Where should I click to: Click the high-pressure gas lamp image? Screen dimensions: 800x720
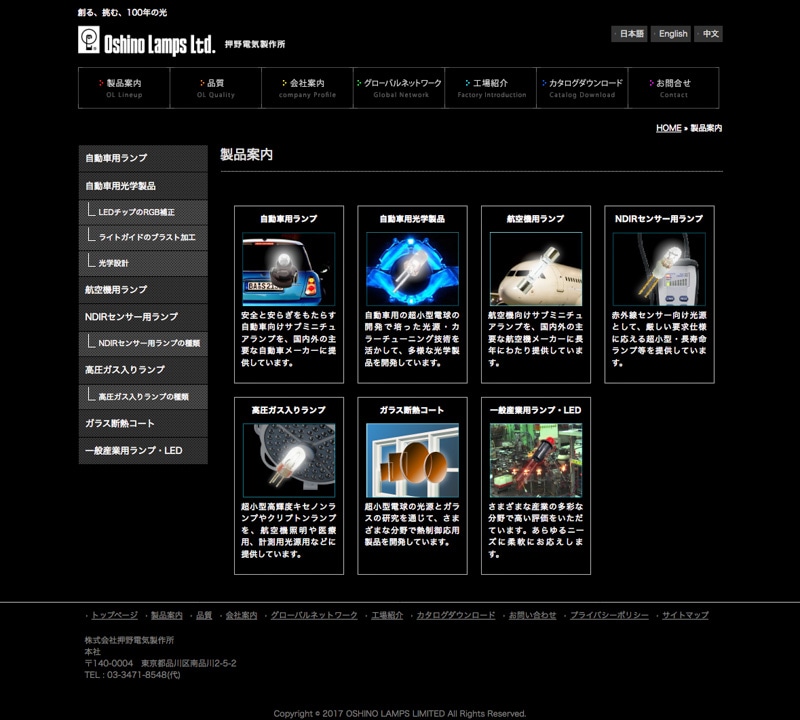pos(288,460)
